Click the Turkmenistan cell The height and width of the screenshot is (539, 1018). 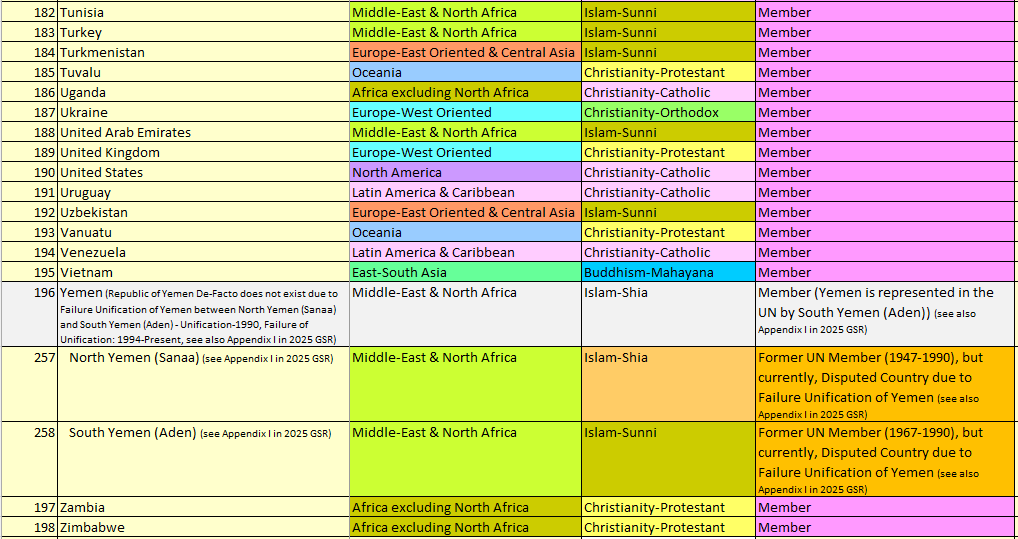pyautogui.click(x=204, y=53)
